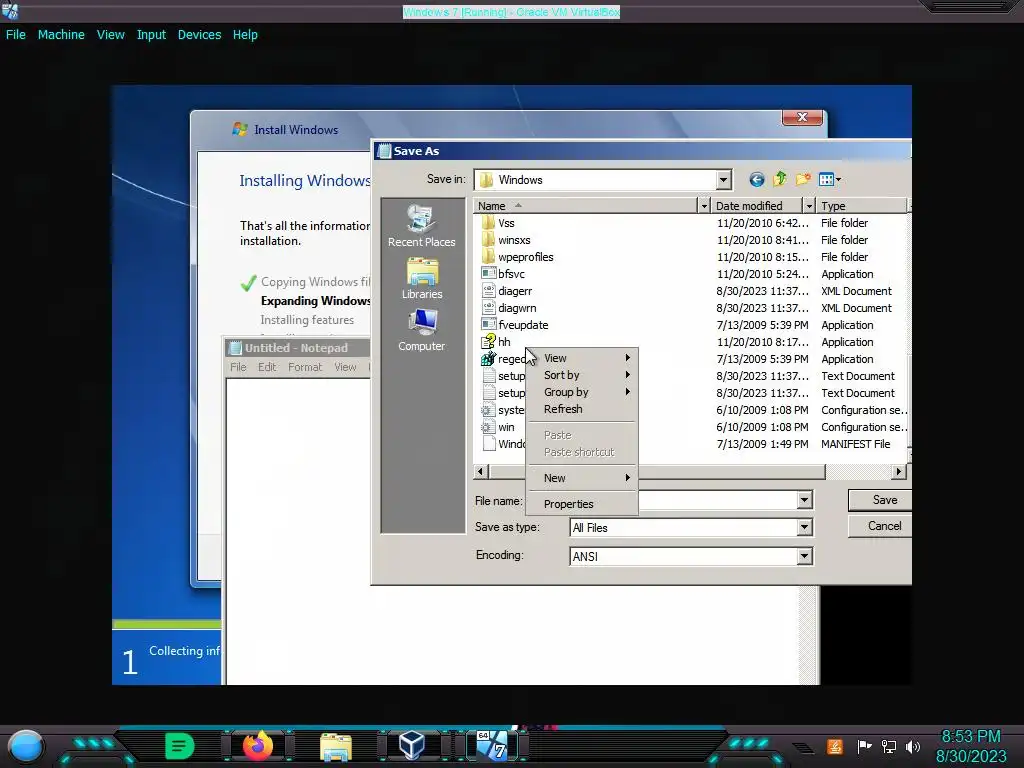Click the network tray icon
This screenshot has width=1024, height=768.
click(x=889, y=746)
